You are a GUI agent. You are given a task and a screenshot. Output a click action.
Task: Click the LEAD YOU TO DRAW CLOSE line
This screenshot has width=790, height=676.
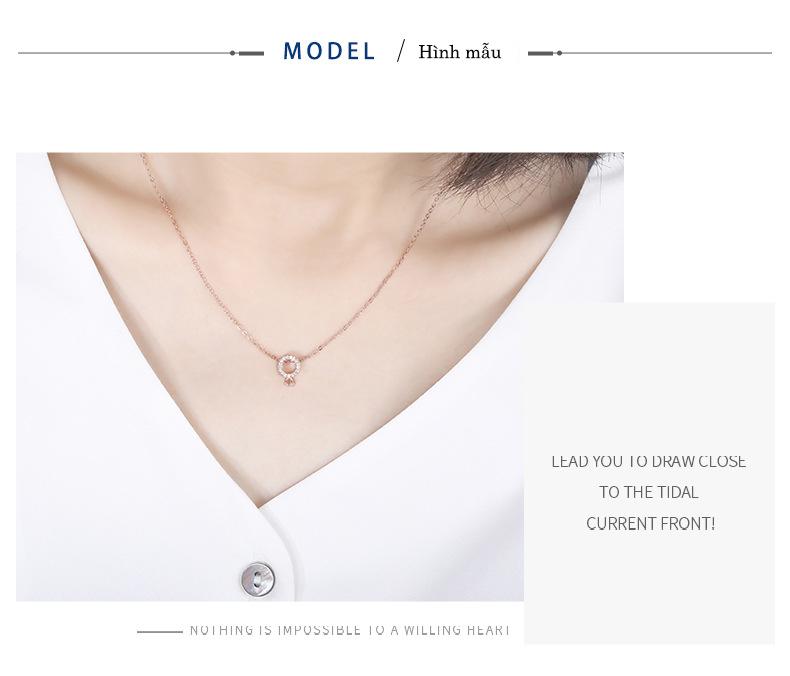pyautogui.click(x=649, y=461)
